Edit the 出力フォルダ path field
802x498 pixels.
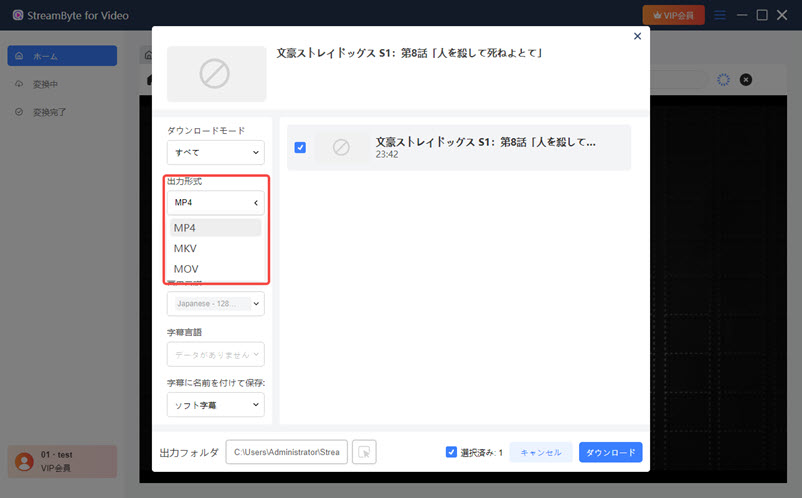(x=286, y=452)
